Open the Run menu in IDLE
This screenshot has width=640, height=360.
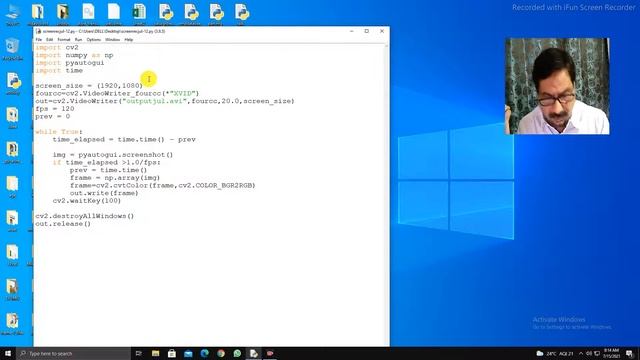78,40
